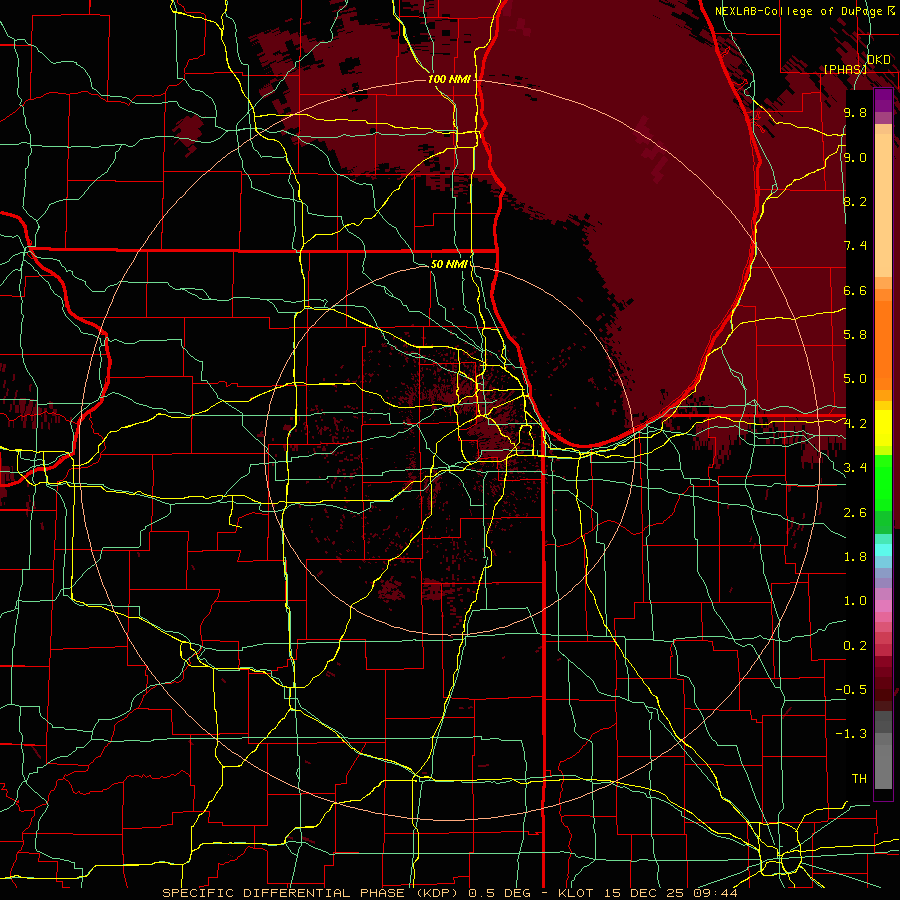
Task: Click the purple swatch at top of colorbar
Action: [883, 100]
